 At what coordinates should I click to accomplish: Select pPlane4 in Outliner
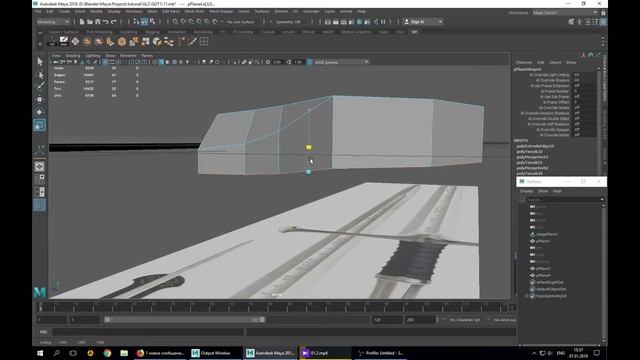(x=543, y=276)
